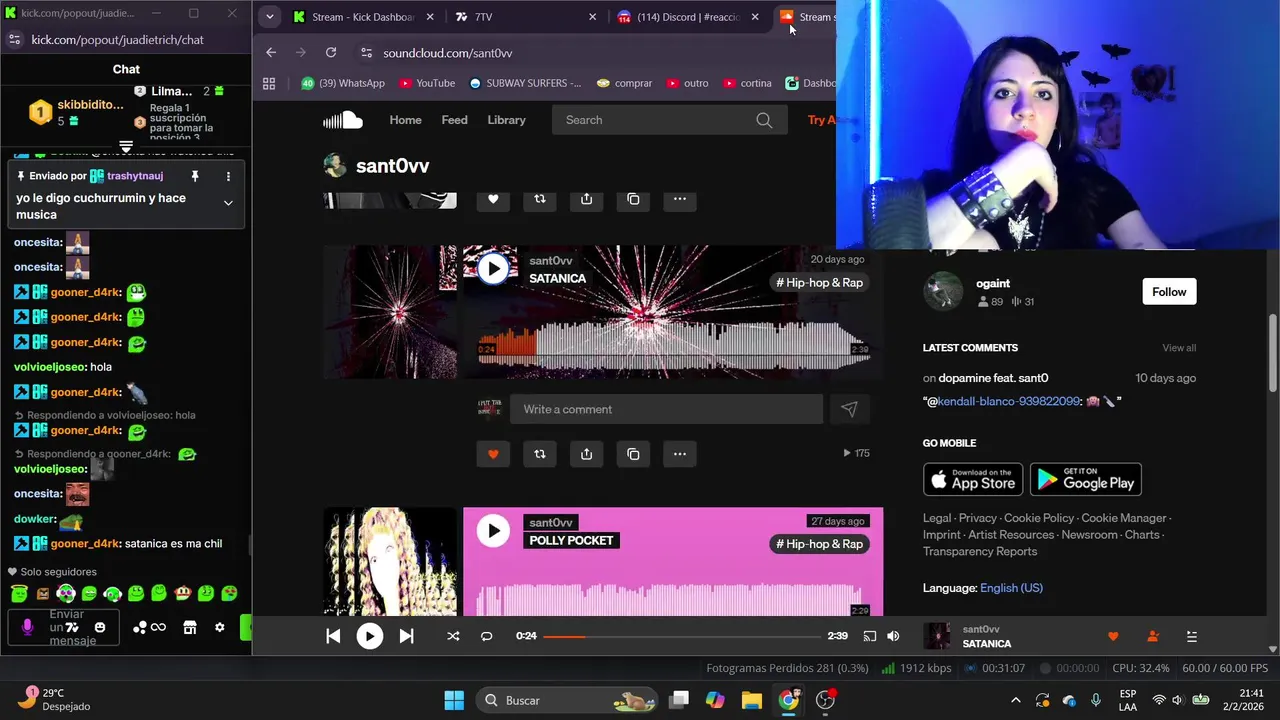Open the cast-to-device icon in the player

pyautogui.click(x=870, y=636)
